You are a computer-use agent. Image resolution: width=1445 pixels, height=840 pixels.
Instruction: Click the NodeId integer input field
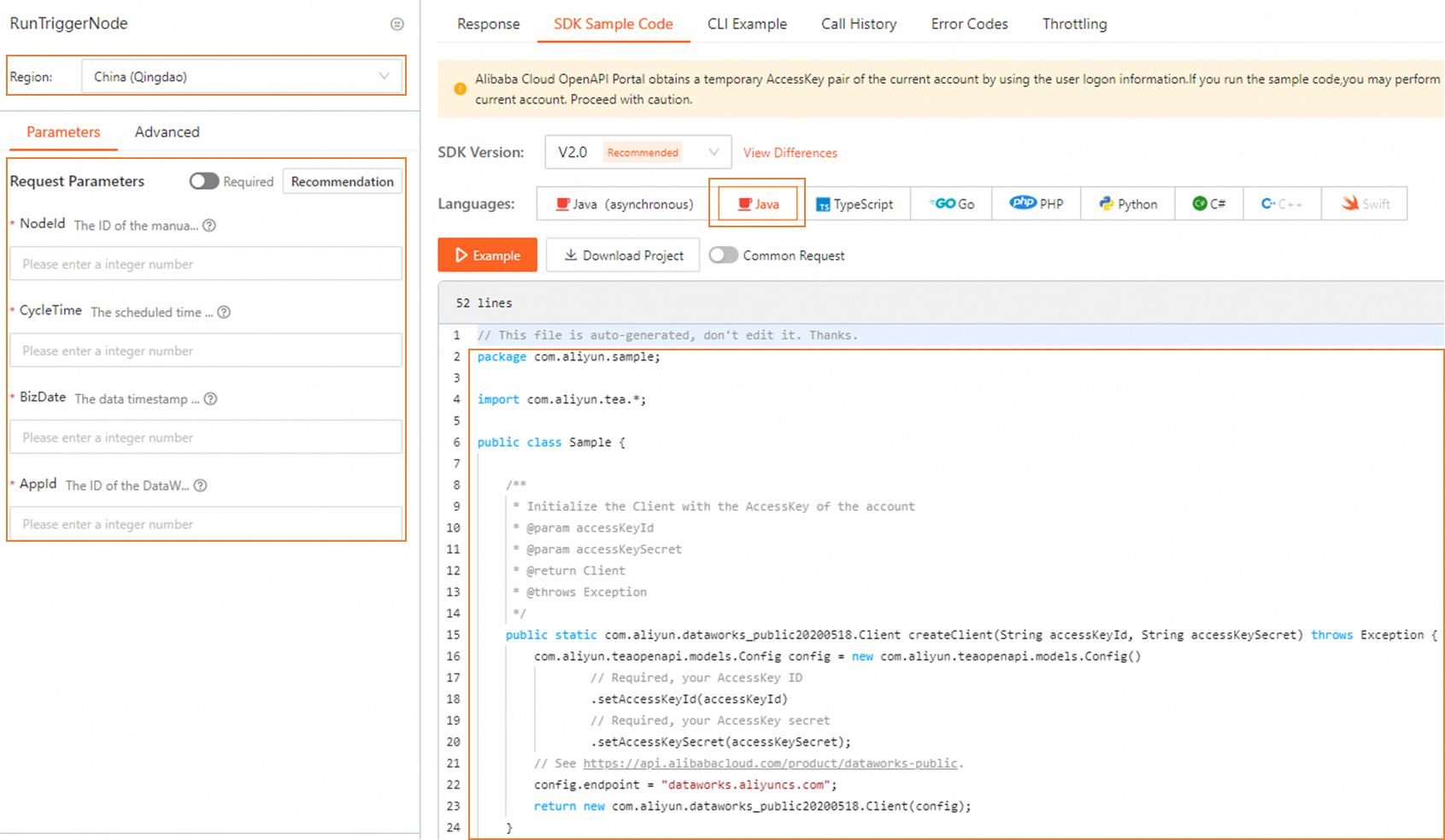(205, 264)
